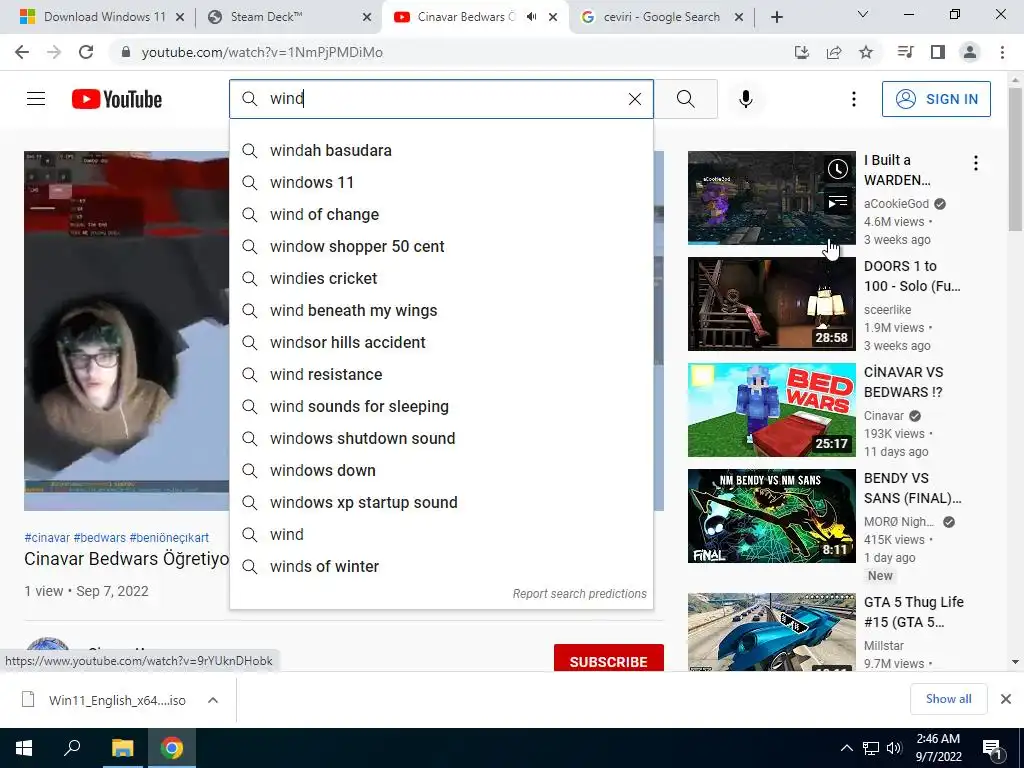Go to YouTube home via logo
The image size is (1024, 768).
(x=117, y=99)
